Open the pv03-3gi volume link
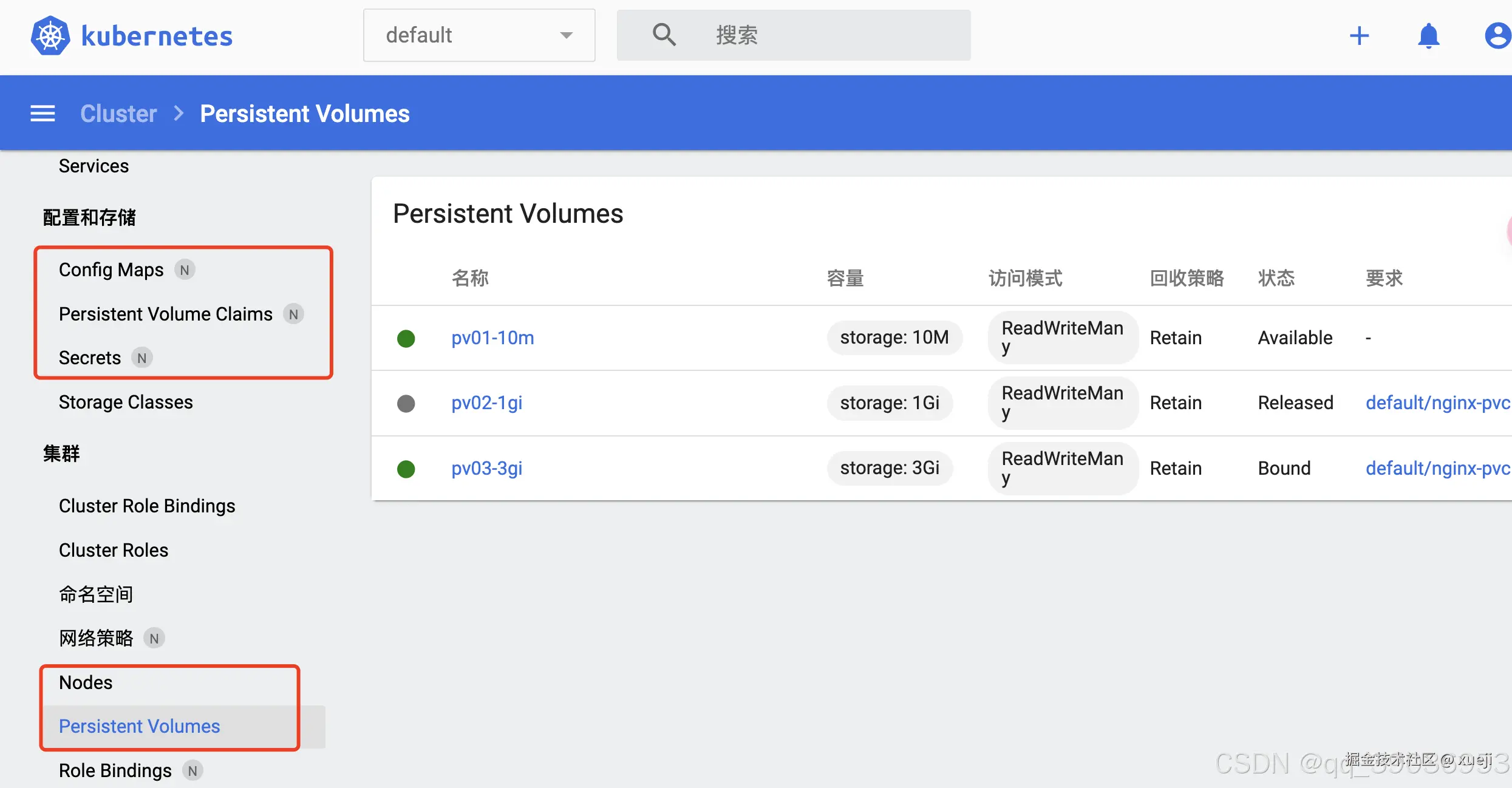This screenshot has height=788, width=1512. click(x=486, y=468)
